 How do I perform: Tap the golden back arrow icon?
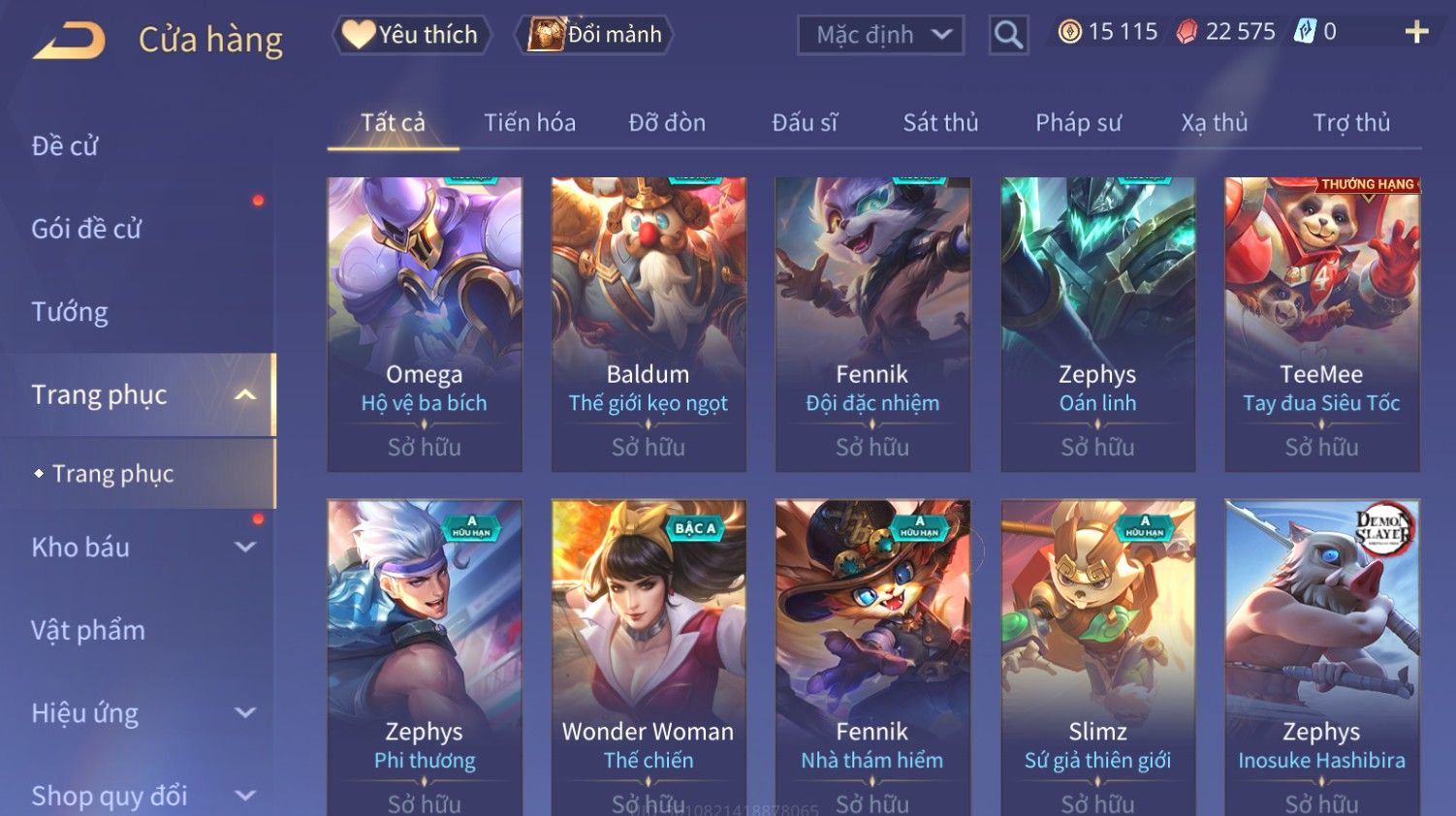click(x=69, y=41)
